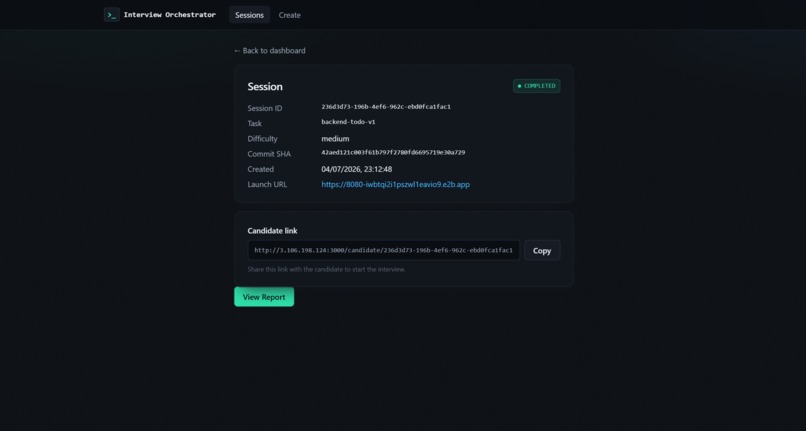Click the Session heading
806x431 pixels.
click(x=265, y=86)
